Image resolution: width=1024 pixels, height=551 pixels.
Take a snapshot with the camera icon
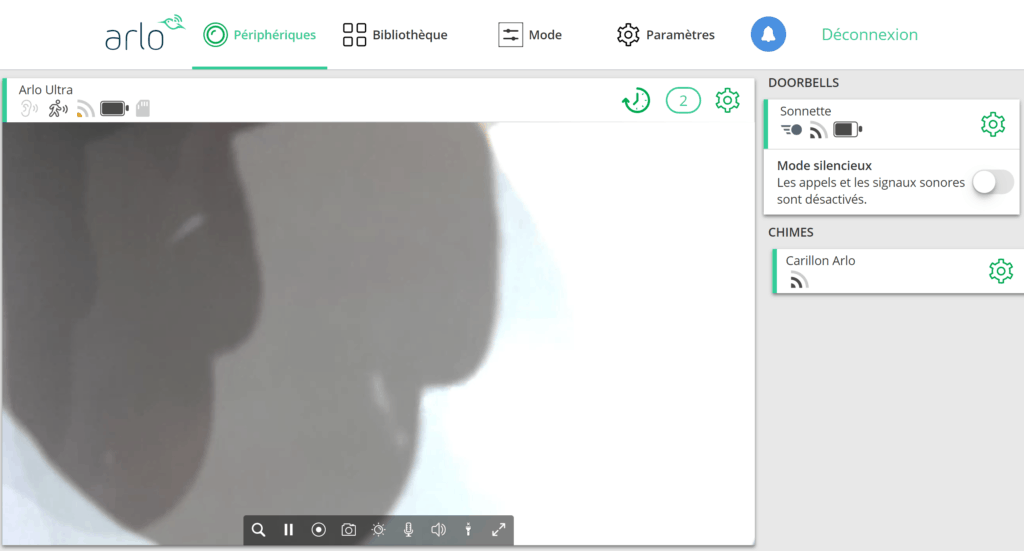coord(348,530)
